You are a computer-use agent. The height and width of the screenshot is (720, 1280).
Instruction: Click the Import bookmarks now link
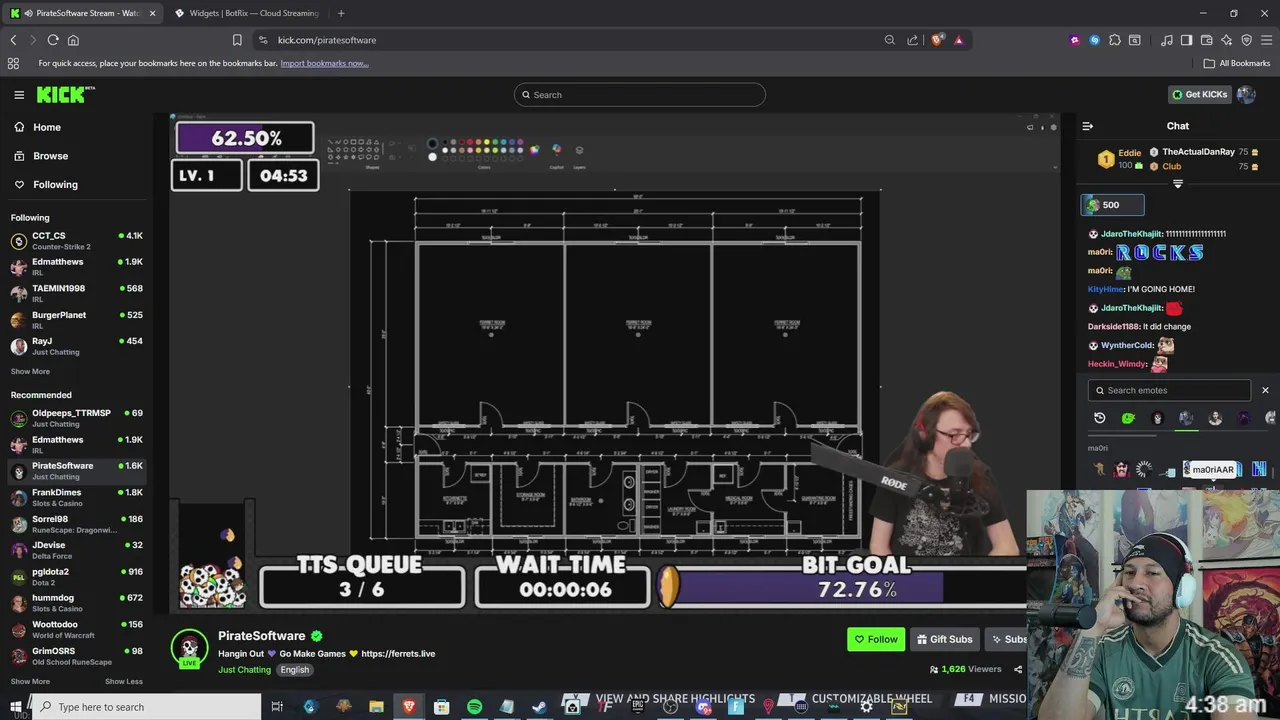point(324,63)
